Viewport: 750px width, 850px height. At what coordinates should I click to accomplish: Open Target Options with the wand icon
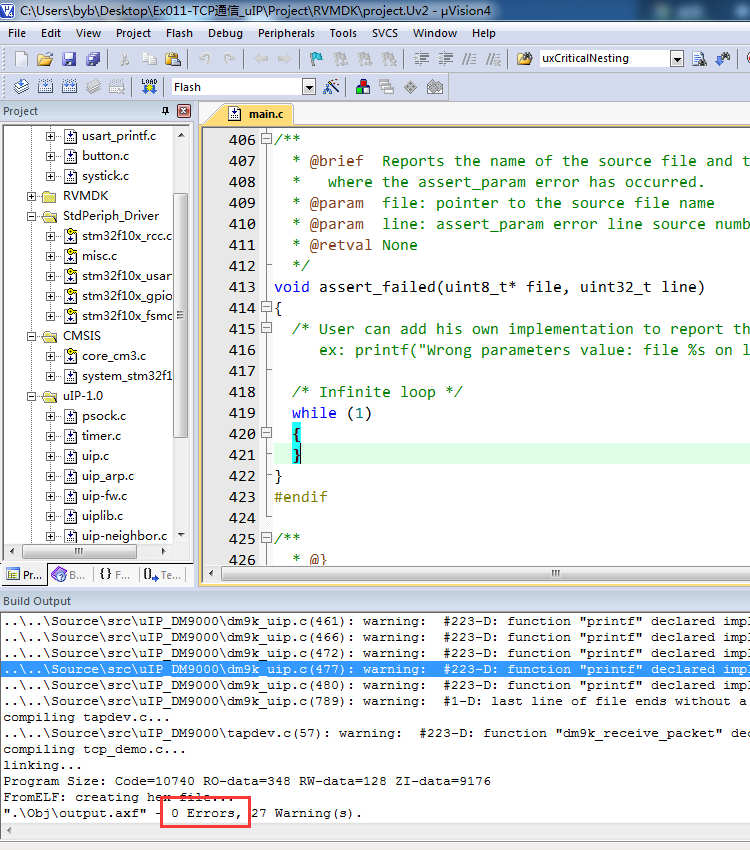[331, 87]
